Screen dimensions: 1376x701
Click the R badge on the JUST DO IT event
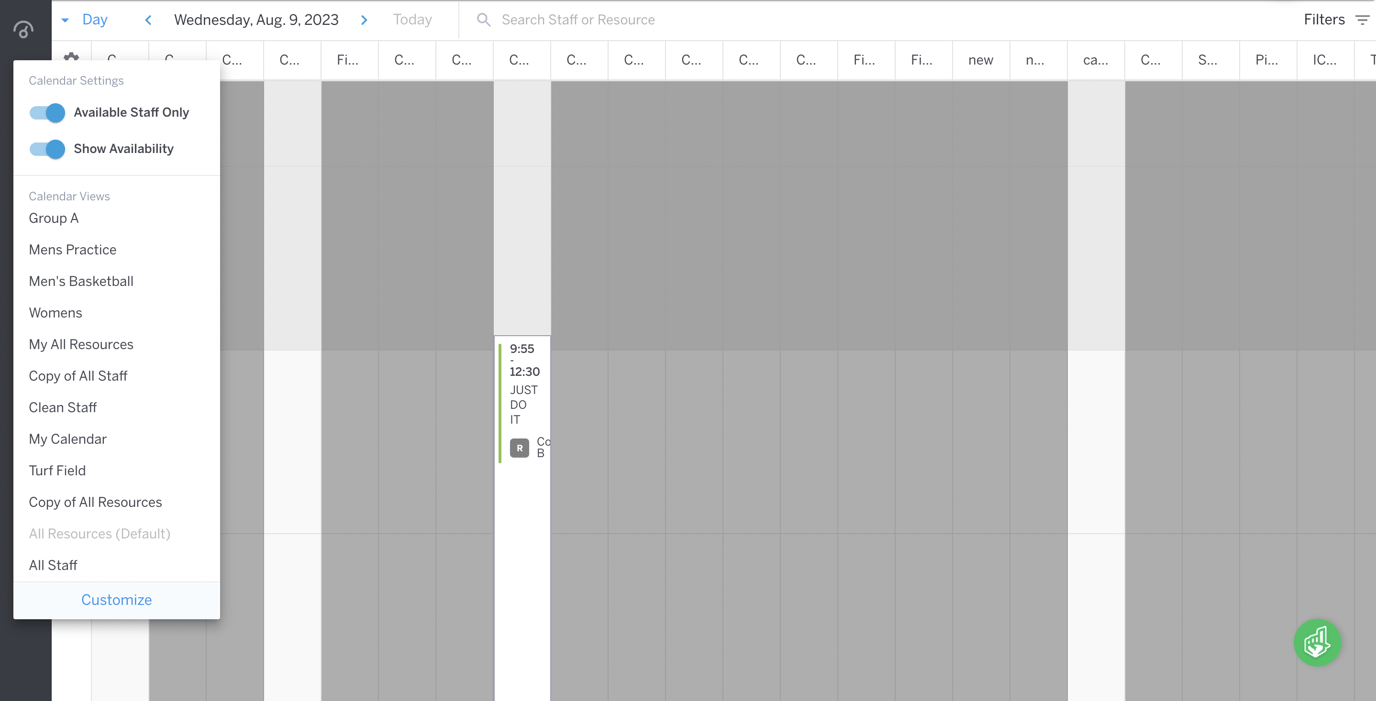(x=519, y=448)
